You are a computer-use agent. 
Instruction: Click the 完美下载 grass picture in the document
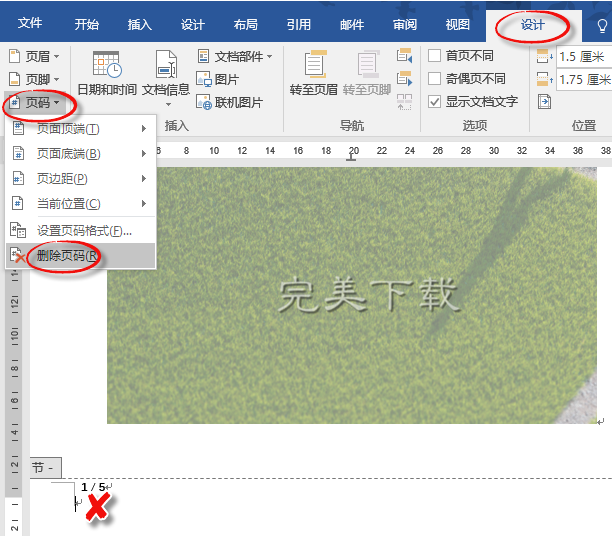[x=352, y=295]
